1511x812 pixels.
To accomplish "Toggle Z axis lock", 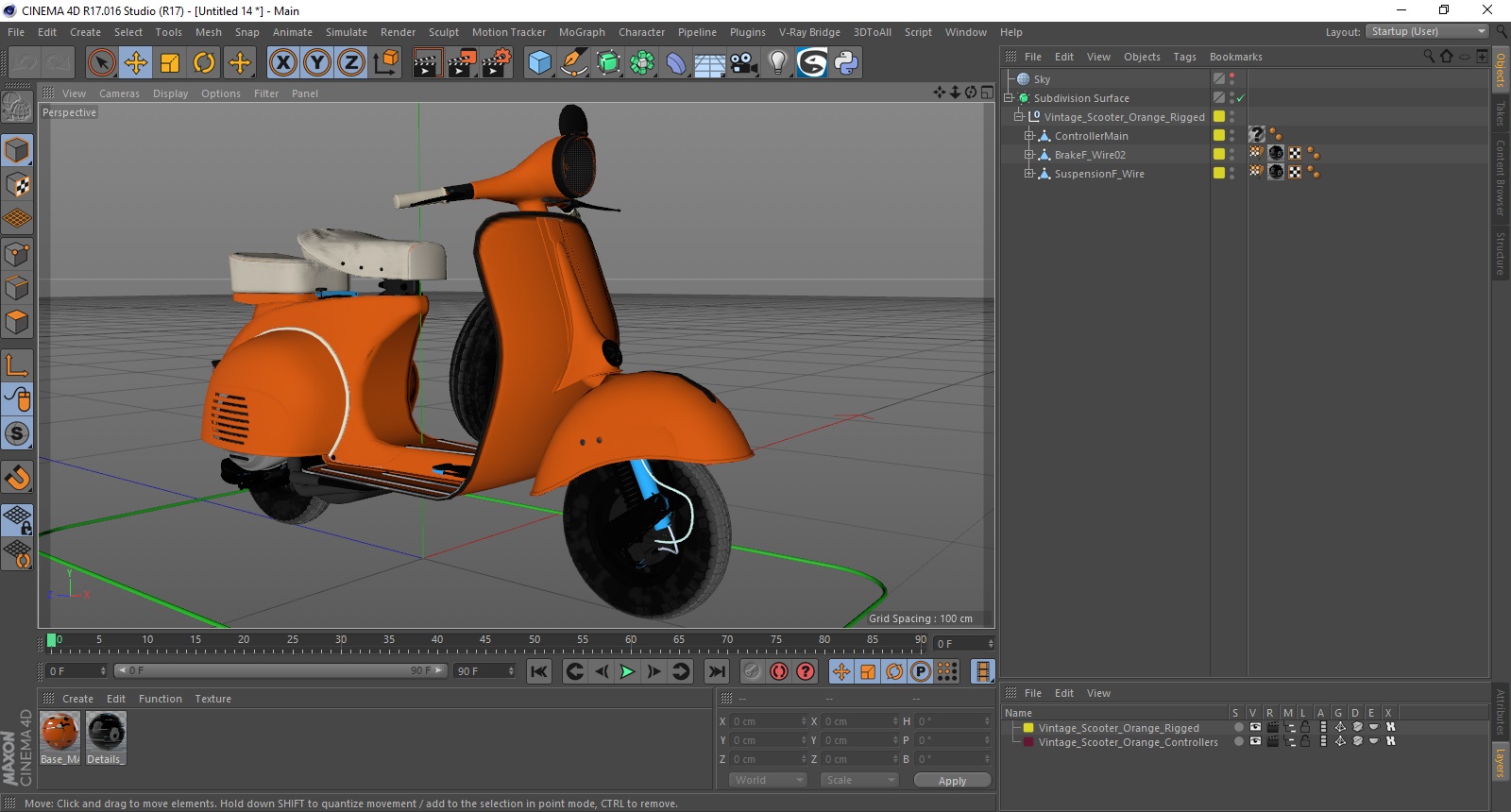I will click(x=350, y=63).
